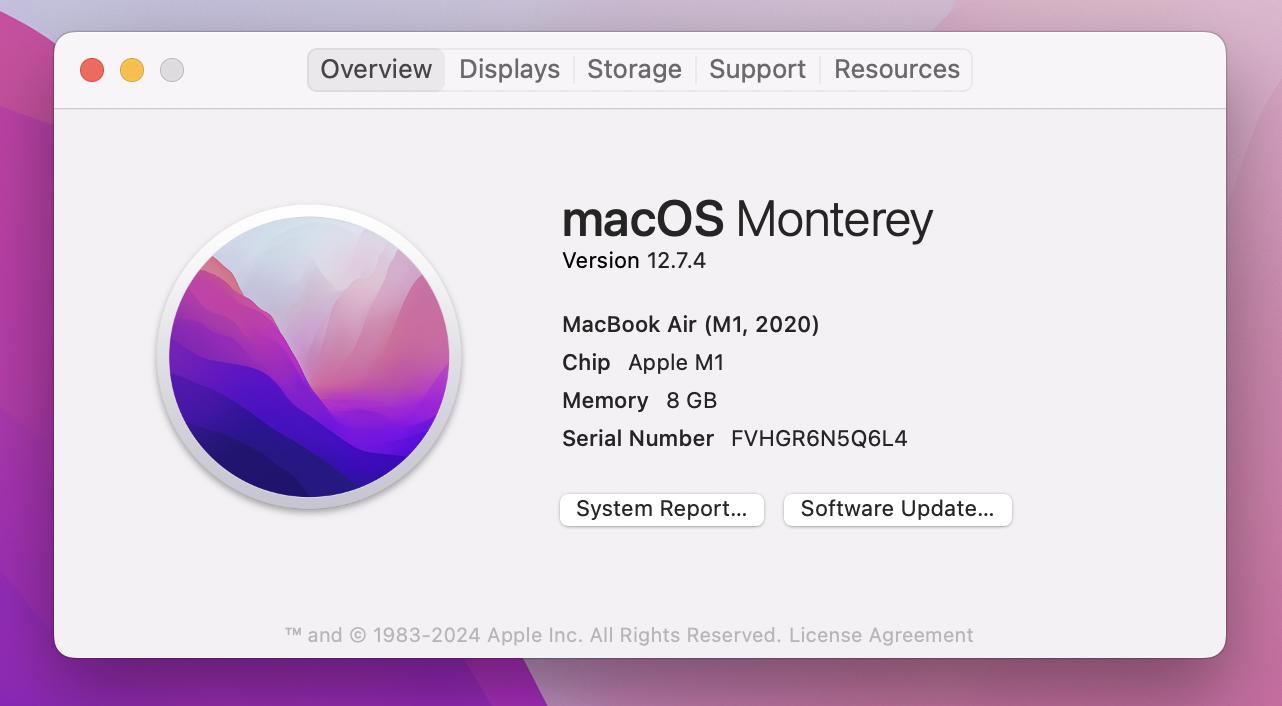Select the Storage tab
Image resolution: width=1282 pixels, height=706 pixels.
tap(634, 70)
